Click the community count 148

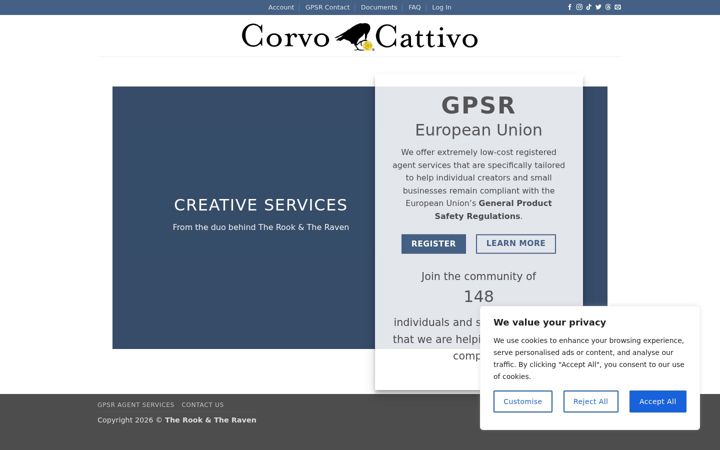pos(478,296)
